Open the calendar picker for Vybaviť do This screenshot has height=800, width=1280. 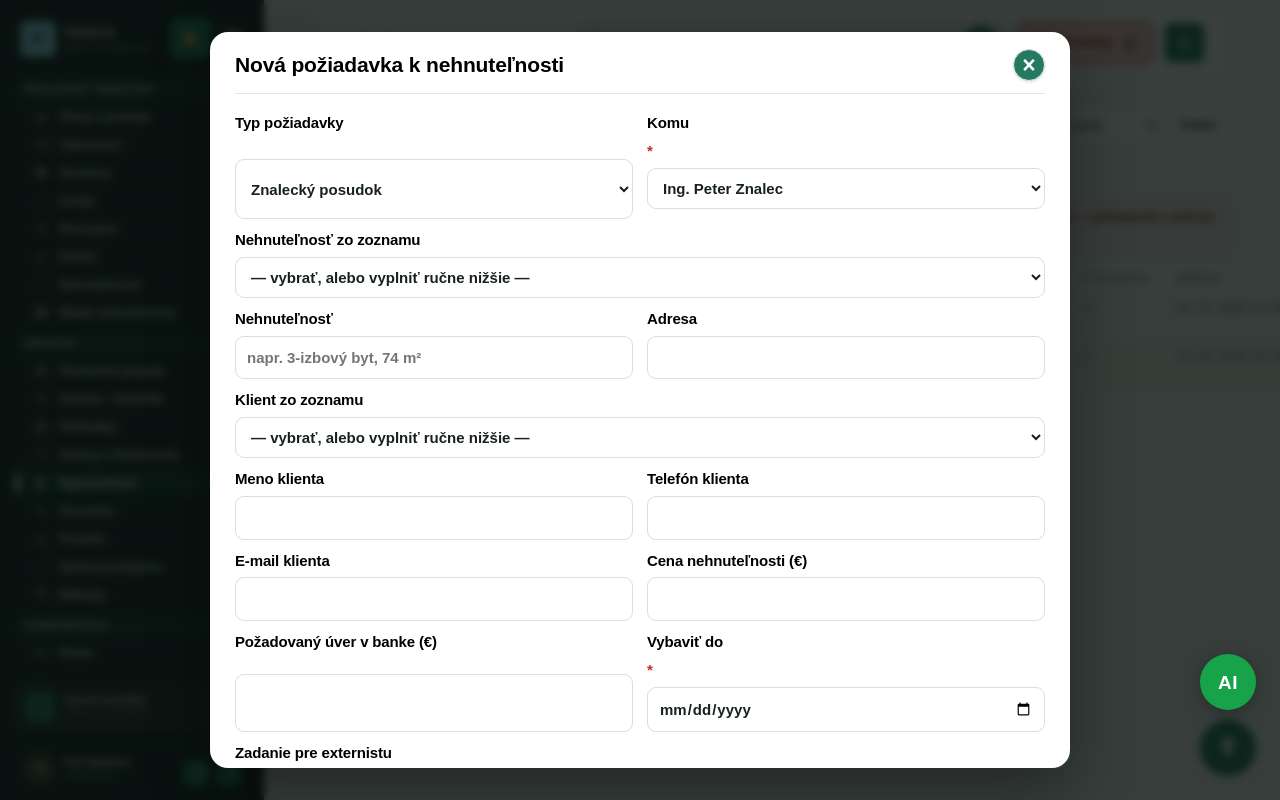1023,710
